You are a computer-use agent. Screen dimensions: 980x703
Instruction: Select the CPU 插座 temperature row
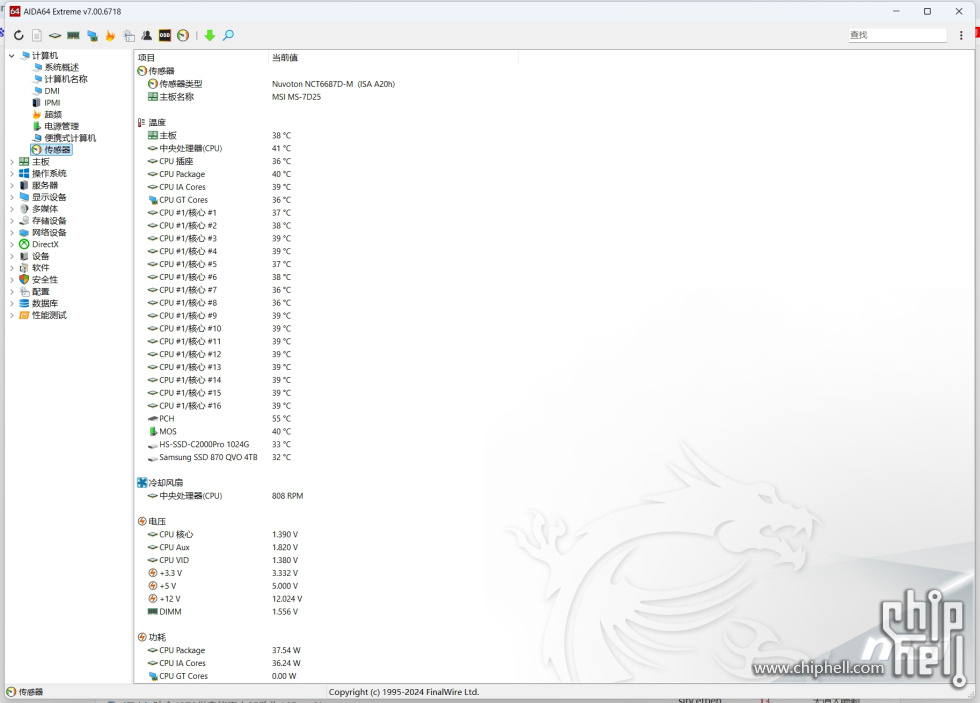tap(219, 161)
